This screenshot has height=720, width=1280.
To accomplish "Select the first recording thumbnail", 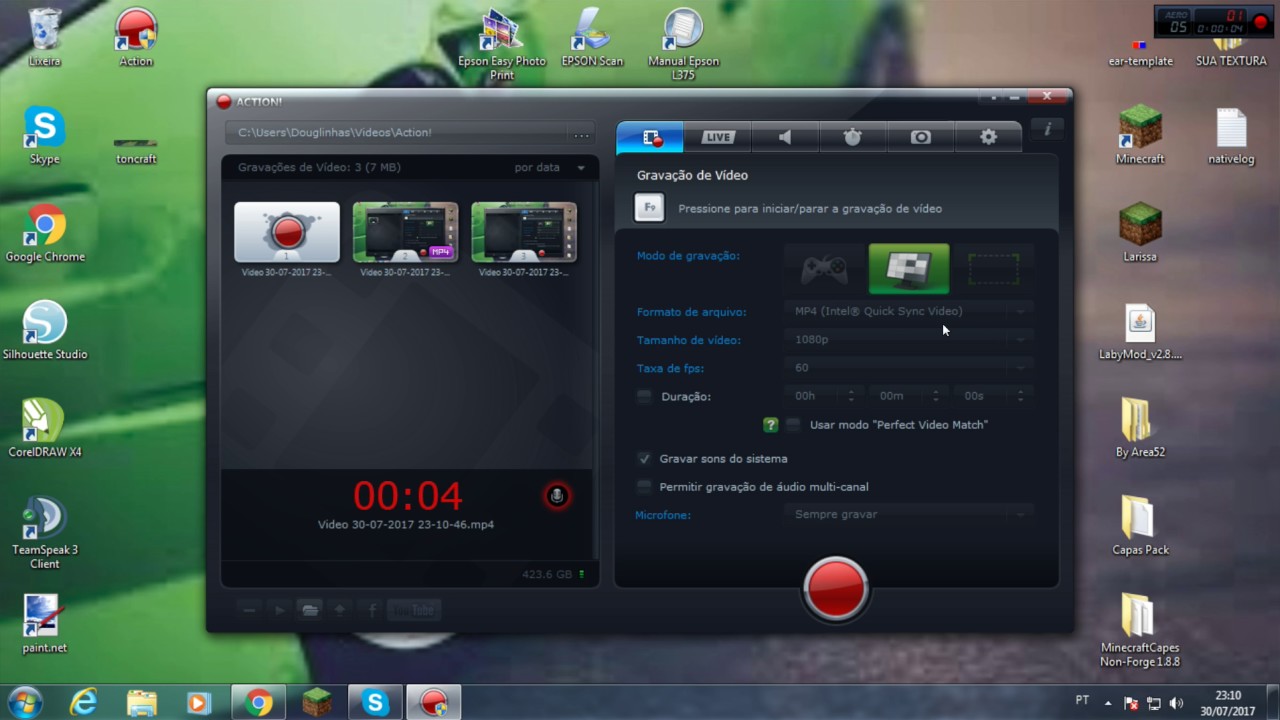I will (287, 232).
